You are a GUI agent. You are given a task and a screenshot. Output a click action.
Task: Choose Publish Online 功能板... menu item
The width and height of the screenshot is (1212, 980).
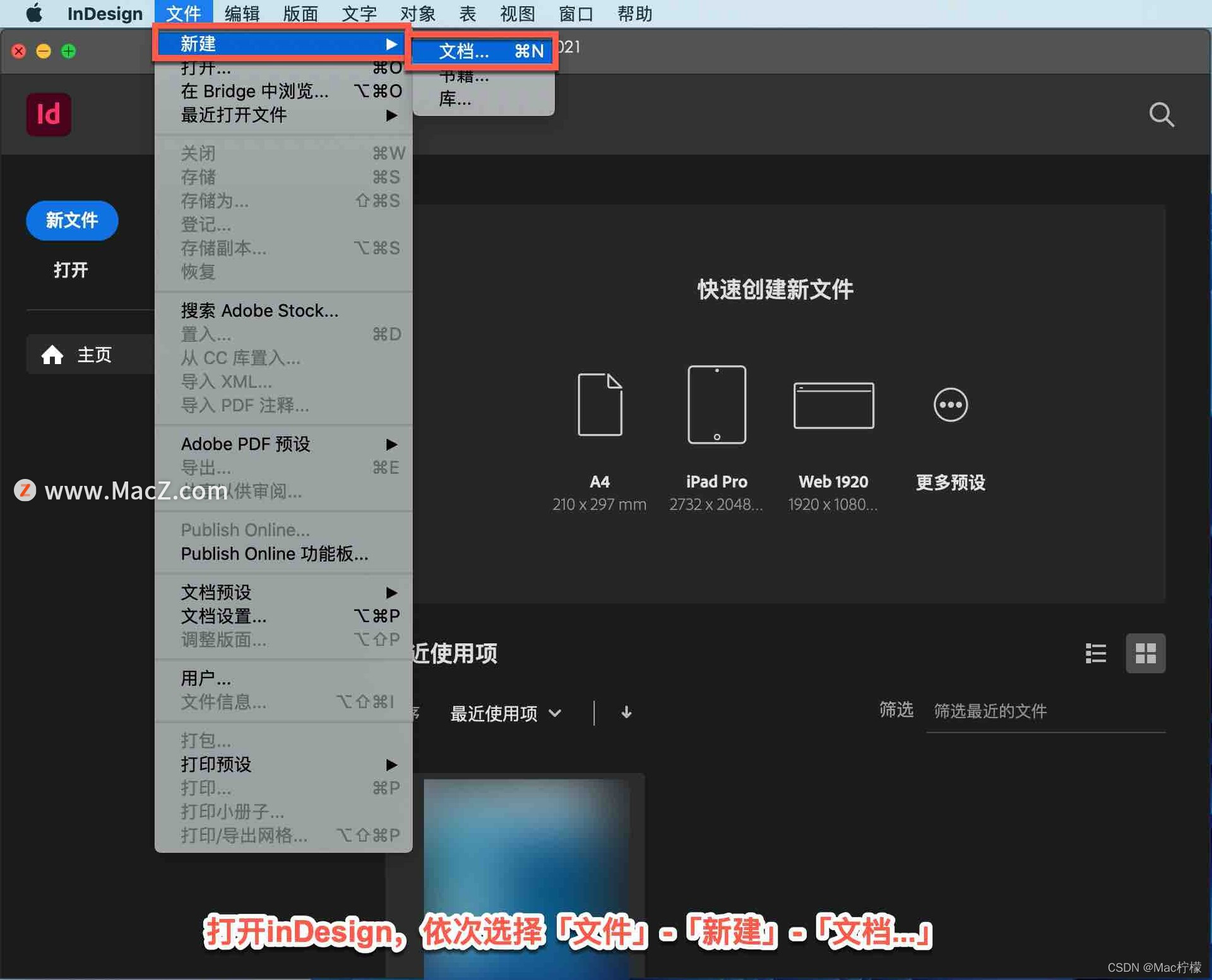pyautogui.click(x=283, y=554)
